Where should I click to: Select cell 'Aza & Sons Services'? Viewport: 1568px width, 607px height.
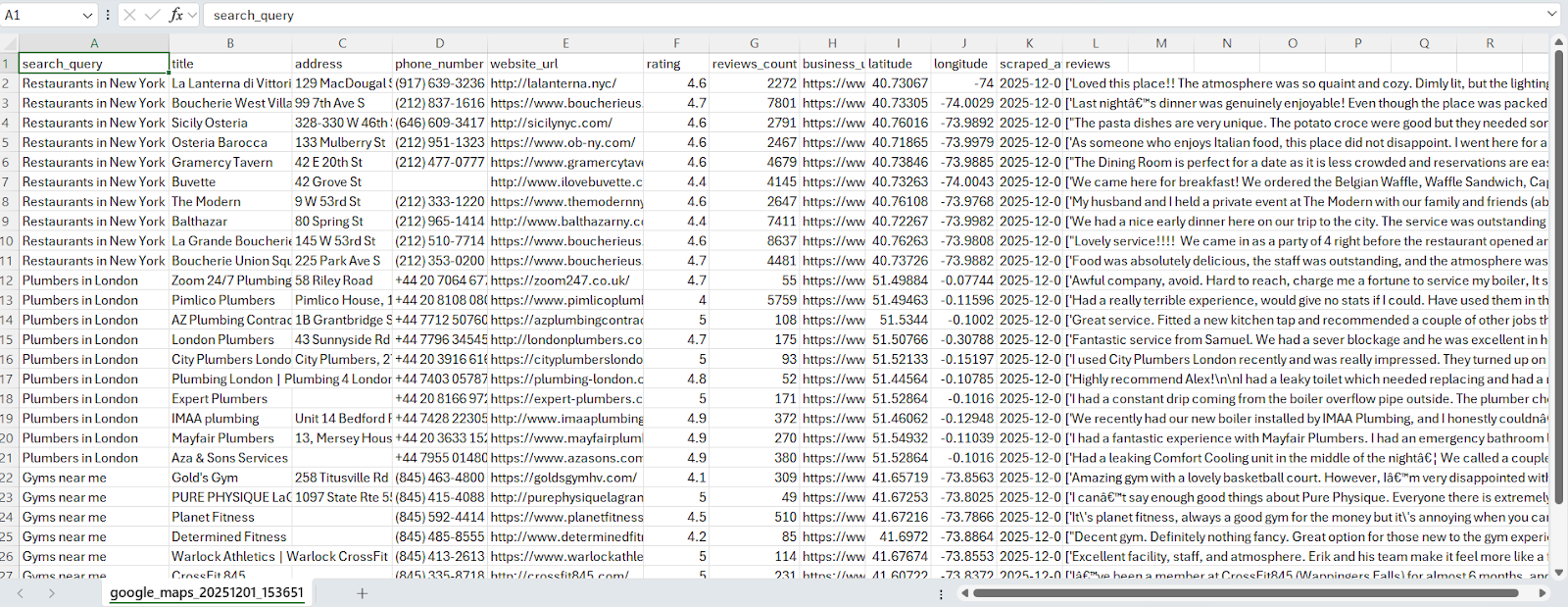point(230,458)
